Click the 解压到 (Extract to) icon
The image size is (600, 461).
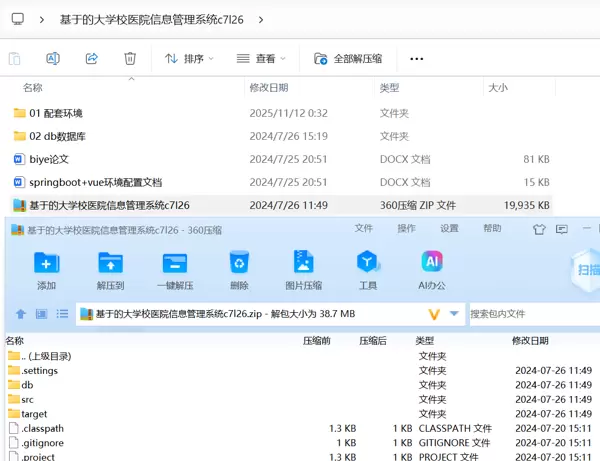[x=110, y=264]
